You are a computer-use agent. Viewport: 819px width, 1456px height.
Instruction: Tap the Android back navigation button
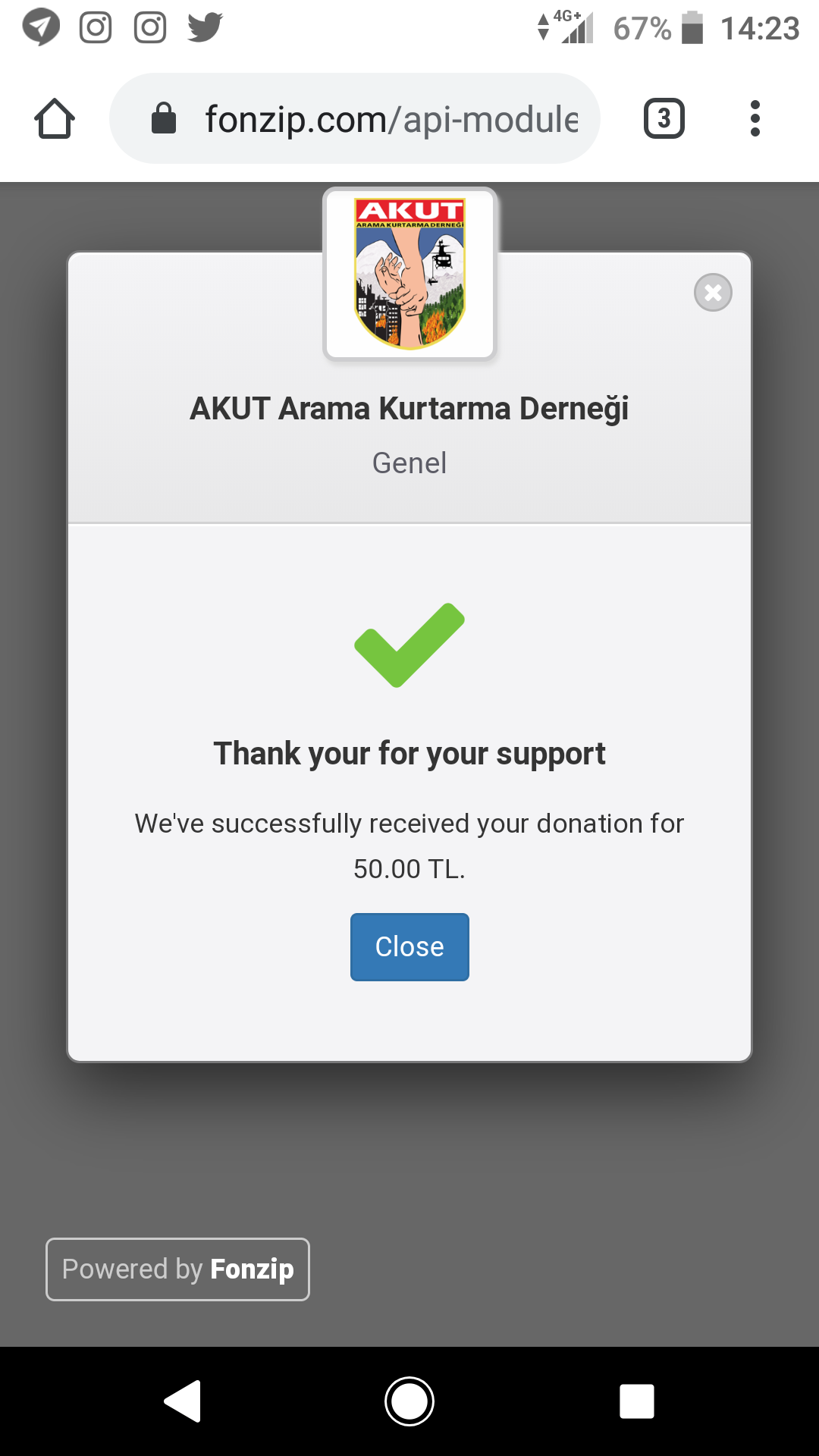point(183,1401)
